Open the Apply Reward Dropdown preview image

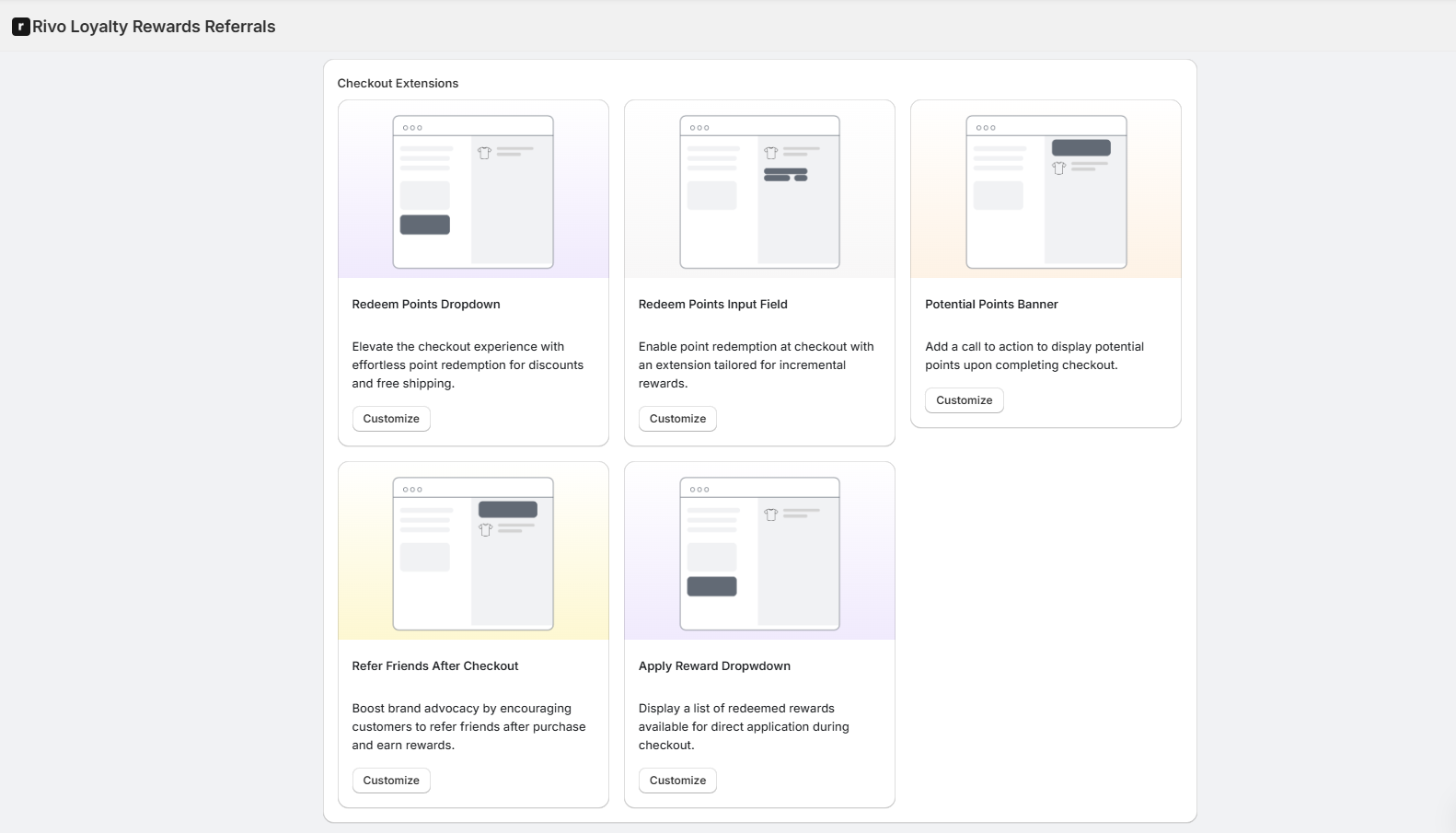click(759, 551)
